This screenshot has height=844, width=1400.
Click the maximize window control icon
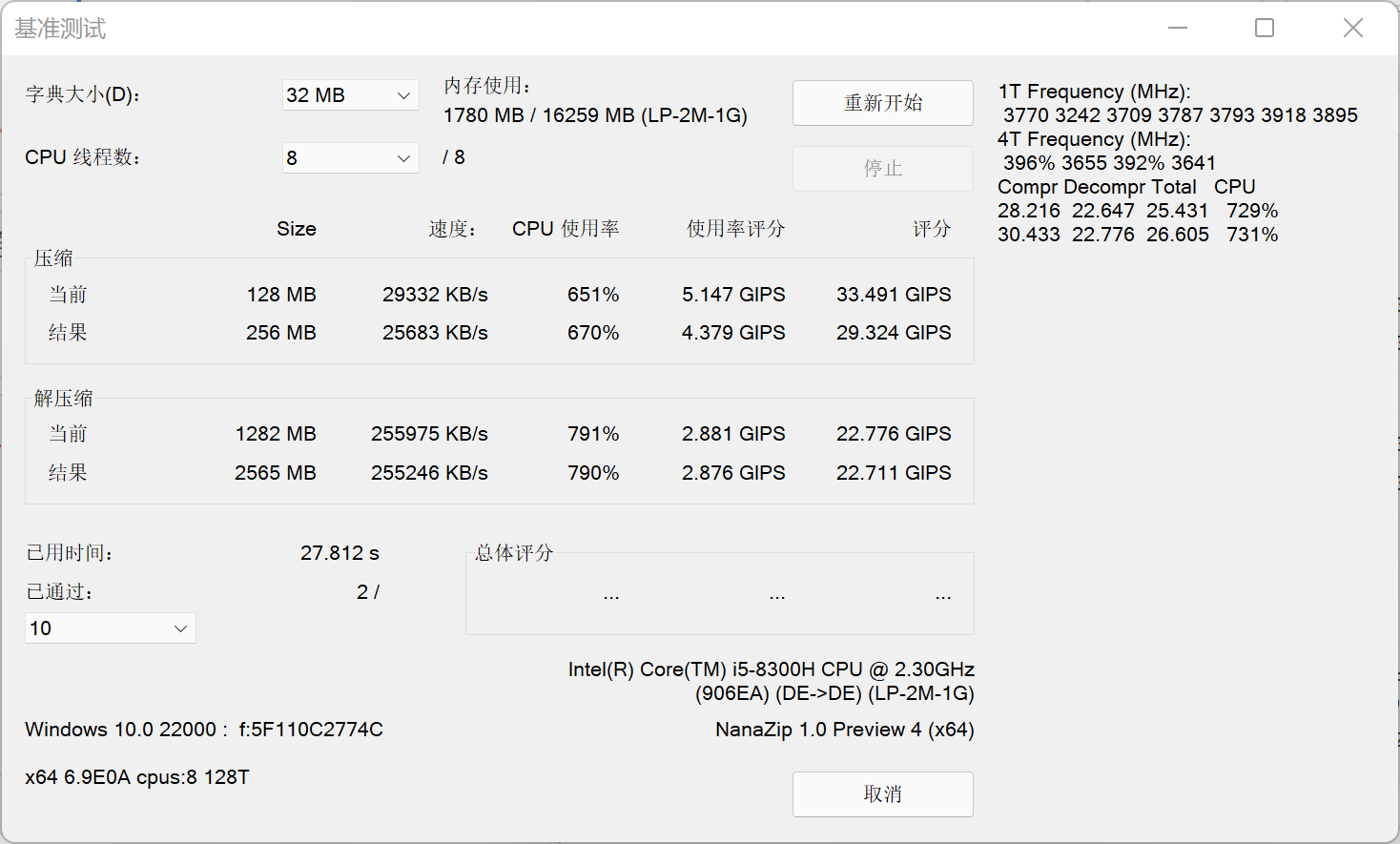pyautogui.click(x=1264, y=28)
